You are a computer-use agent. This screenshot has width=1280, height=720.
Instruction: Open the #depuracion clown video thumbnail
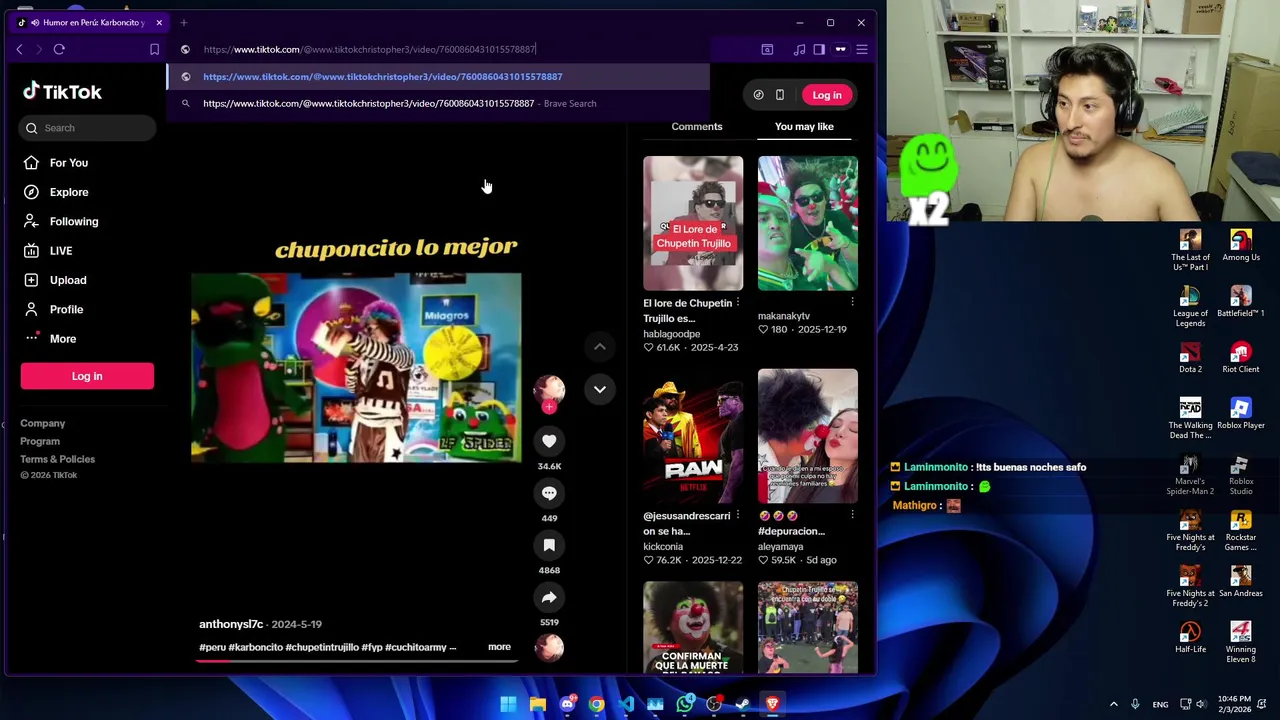pyautogui.click(x=807, y=436)
